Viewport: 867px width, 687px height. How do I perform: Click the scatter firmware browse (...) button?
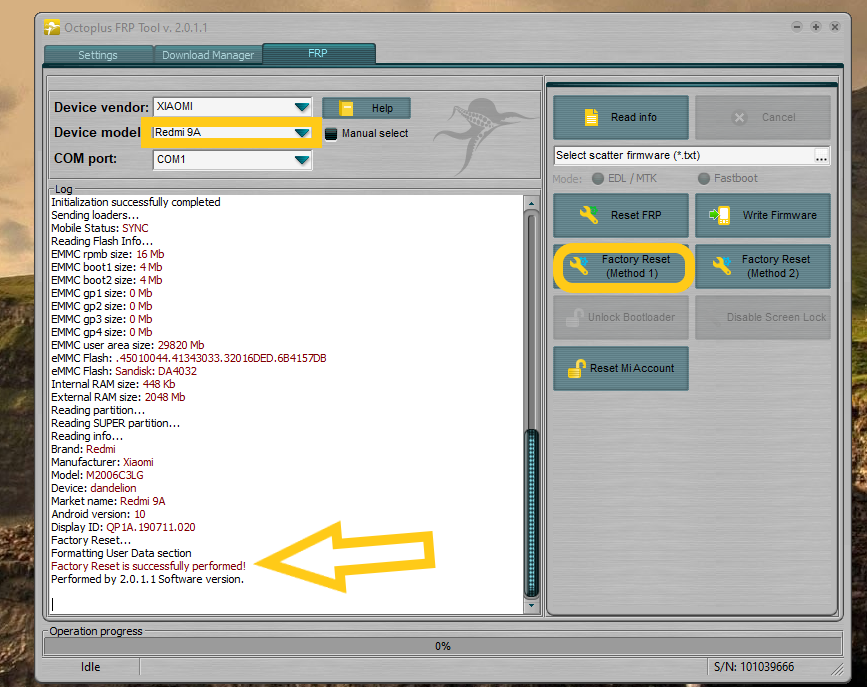tap(821, 156)
